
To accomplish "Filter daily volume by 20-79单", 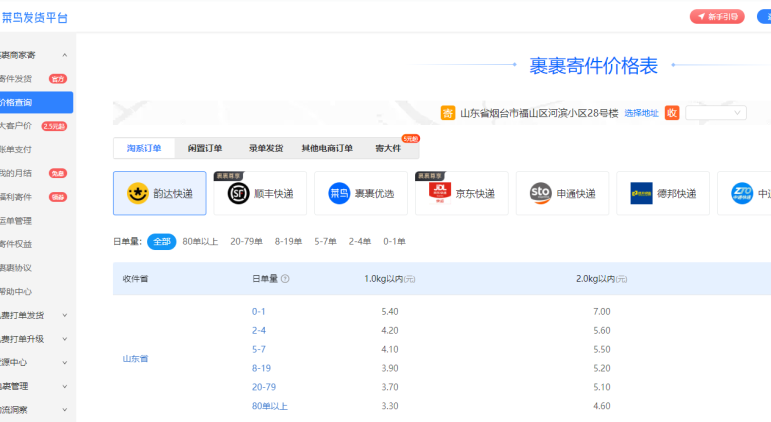I will (x=246, y=241).
